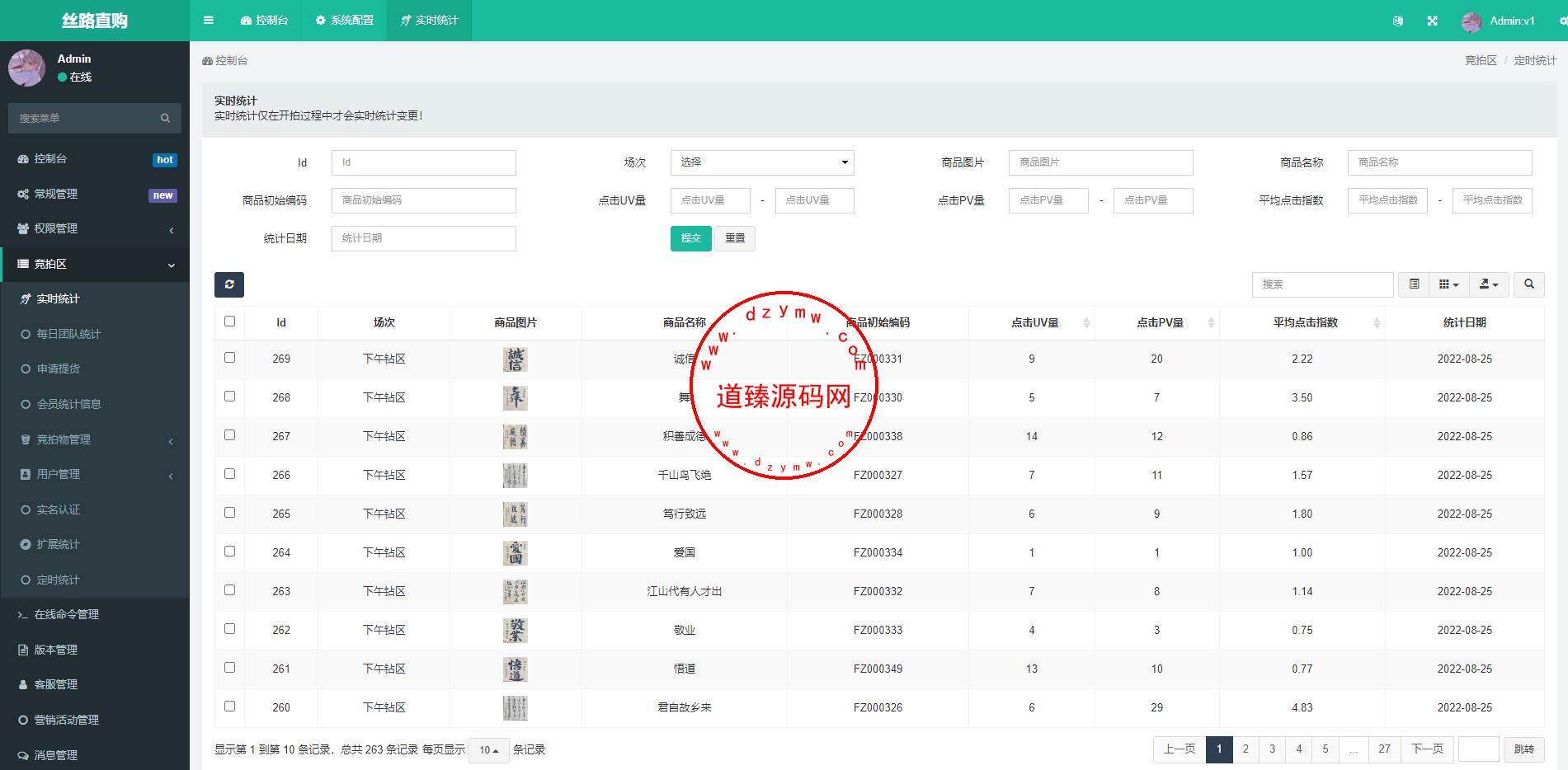Go to 下一页 next page
Viewport: 1568px width, 770px height.
pyautogui.click(x=1427, y=749)
